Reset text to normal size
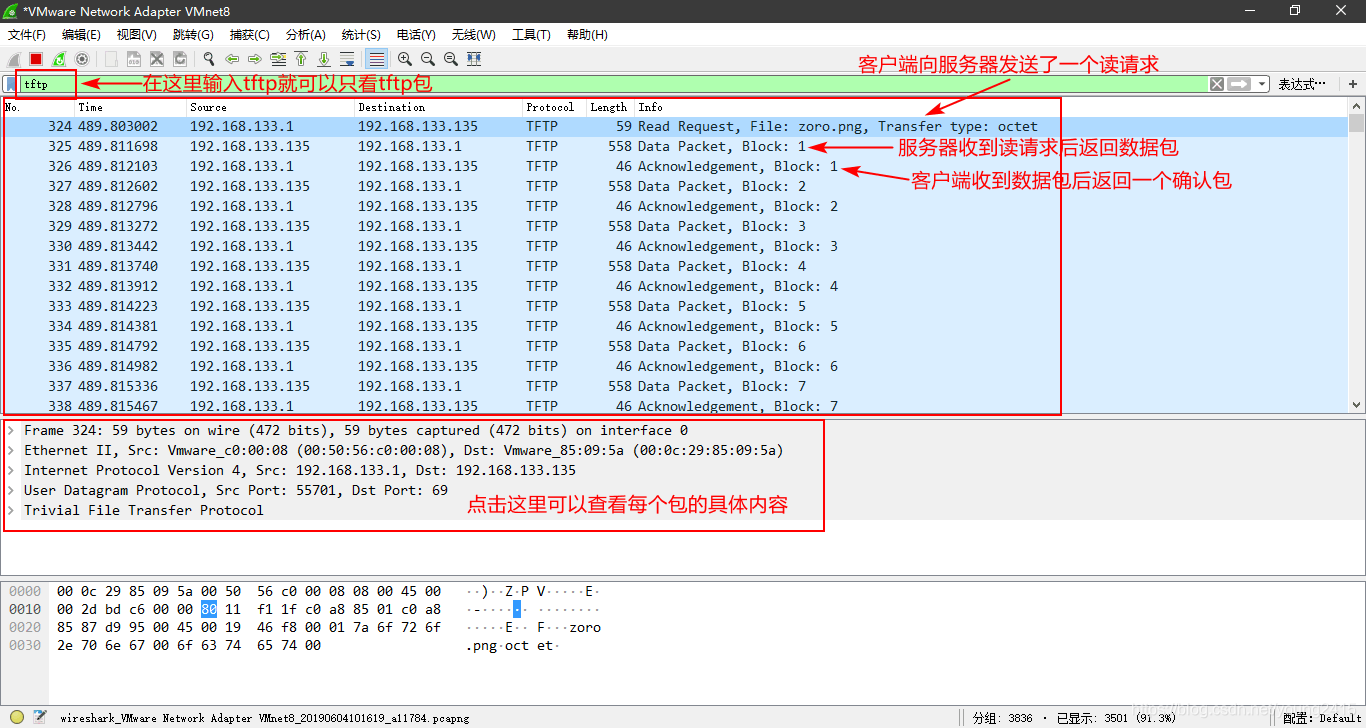 coord(451,59)
